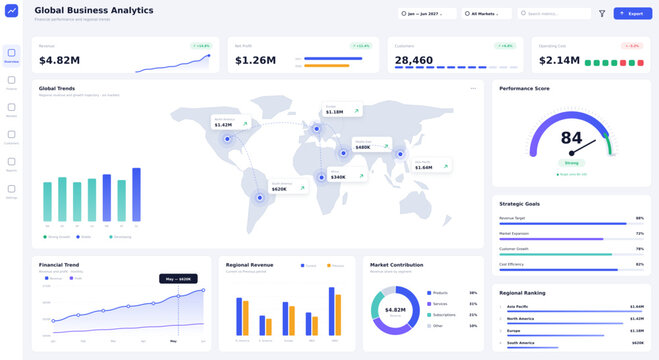
Task: Click the green badge on $4.82M card
Action: pos(201,46)
